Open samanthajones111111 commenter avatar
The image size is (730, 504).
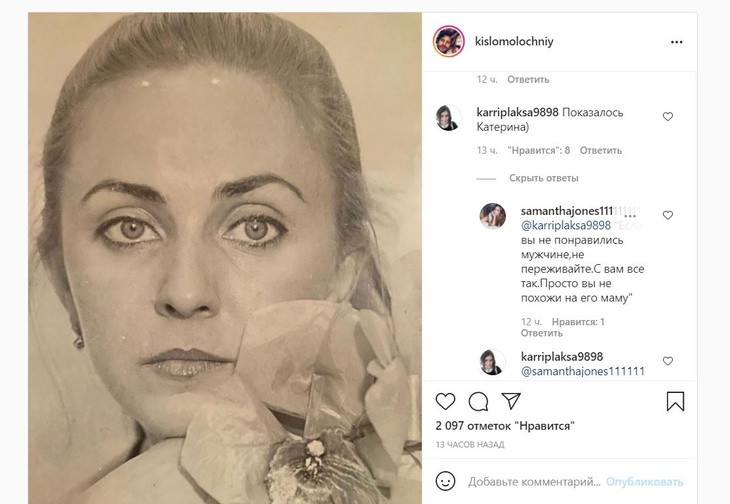[491, 215]
